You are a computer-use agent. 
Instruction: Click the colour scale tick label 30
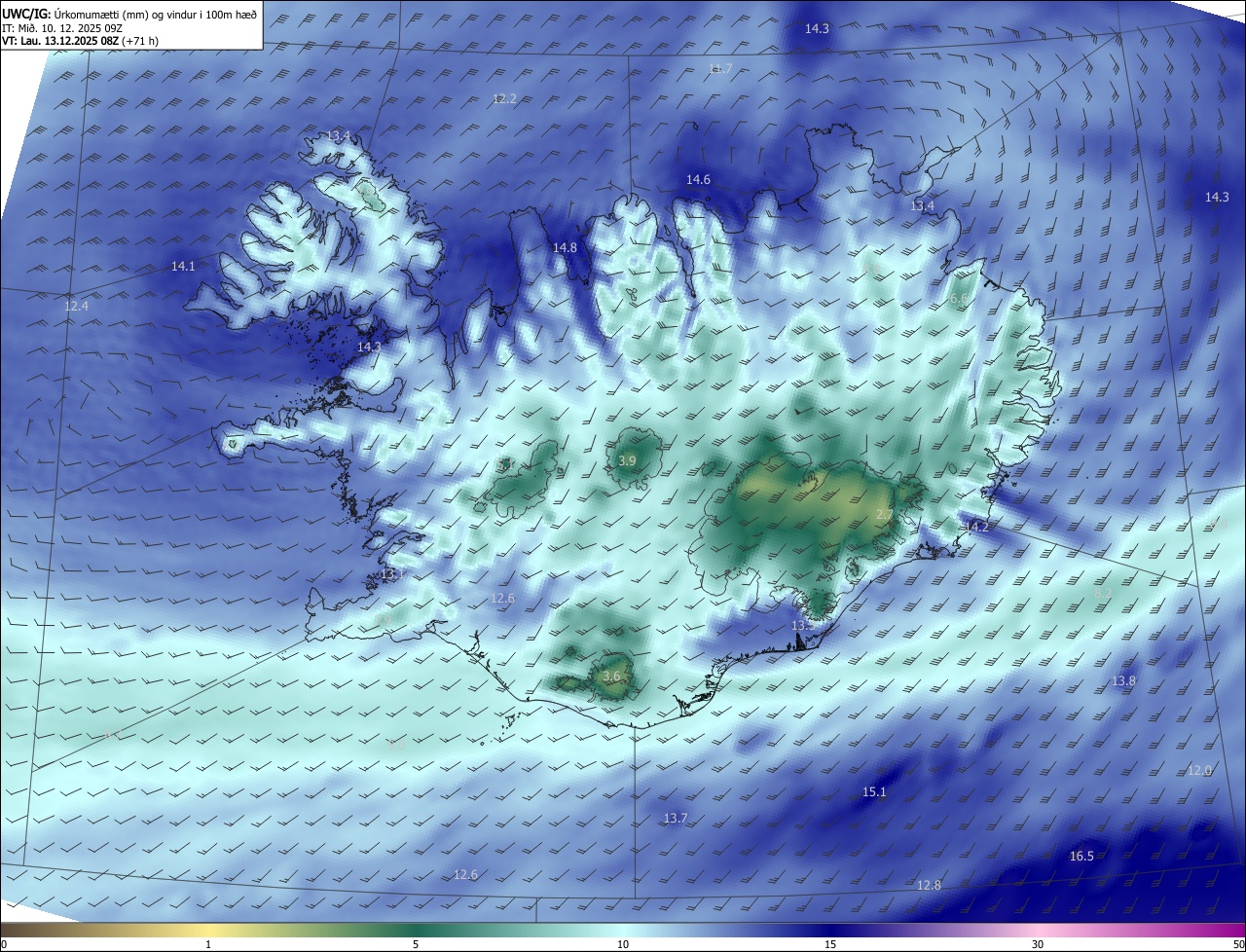tap(1038, 944)
